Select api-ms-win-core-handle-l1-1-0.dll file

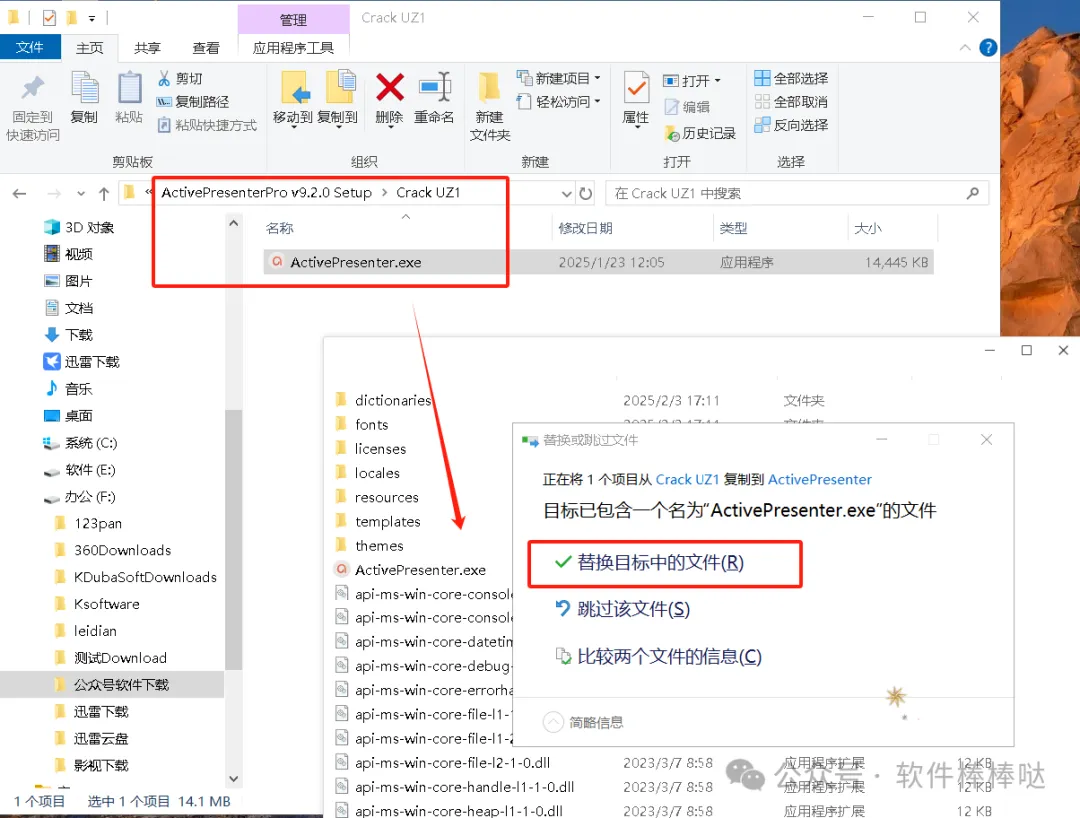(455, 786)
